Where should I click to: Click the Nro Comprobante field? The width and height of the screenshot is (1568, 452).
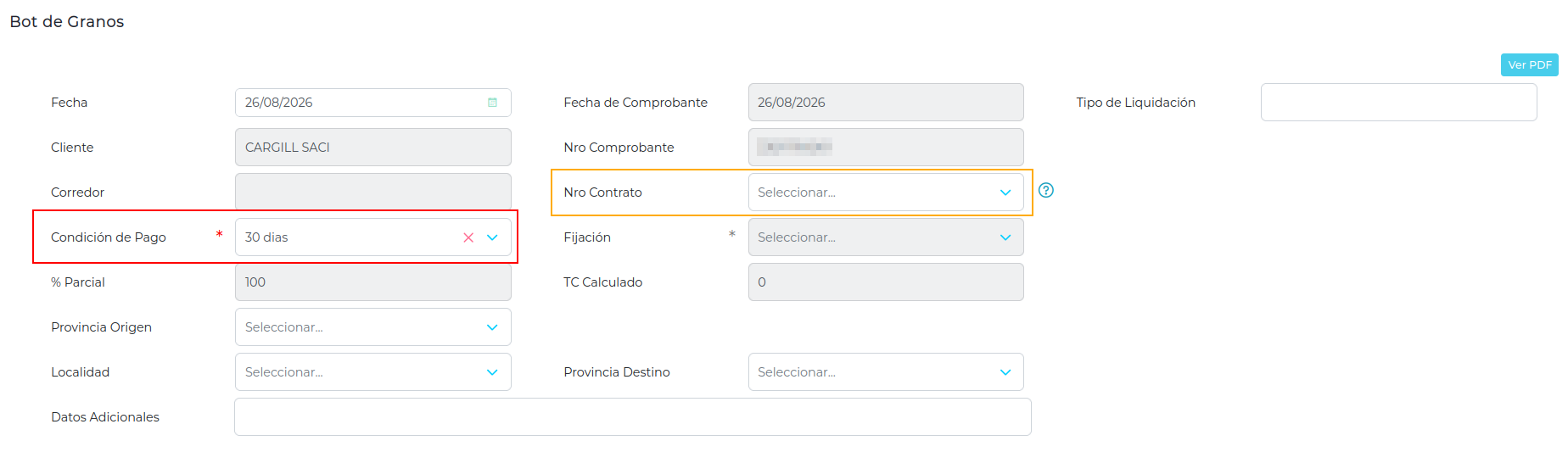[x=886, y=148]
